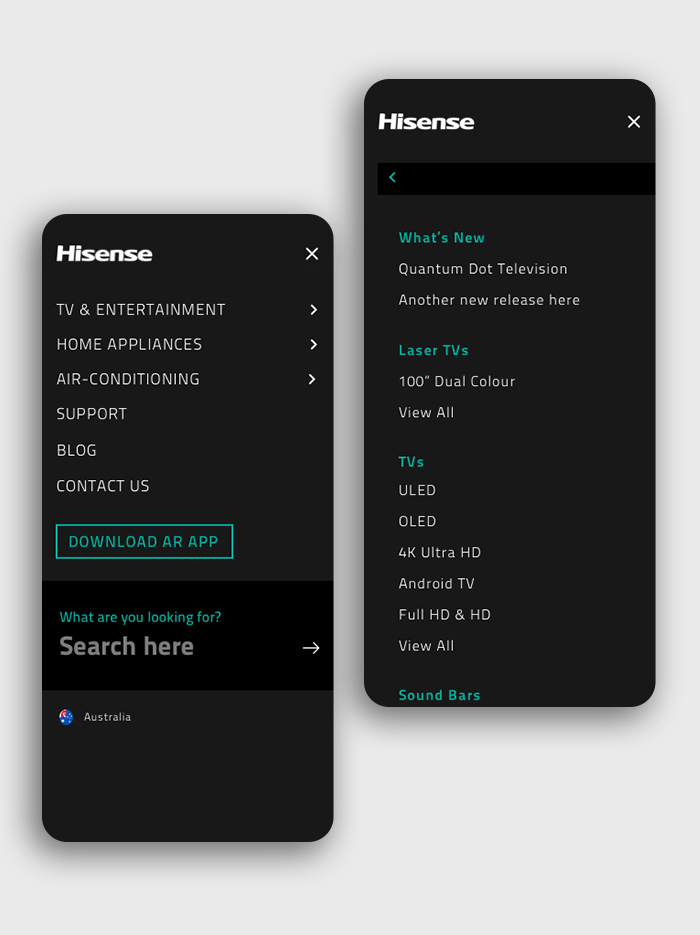This screenshot has width=700, height=935.
Task: Choose the ULED TV category
Action: [x=417, y=490]
